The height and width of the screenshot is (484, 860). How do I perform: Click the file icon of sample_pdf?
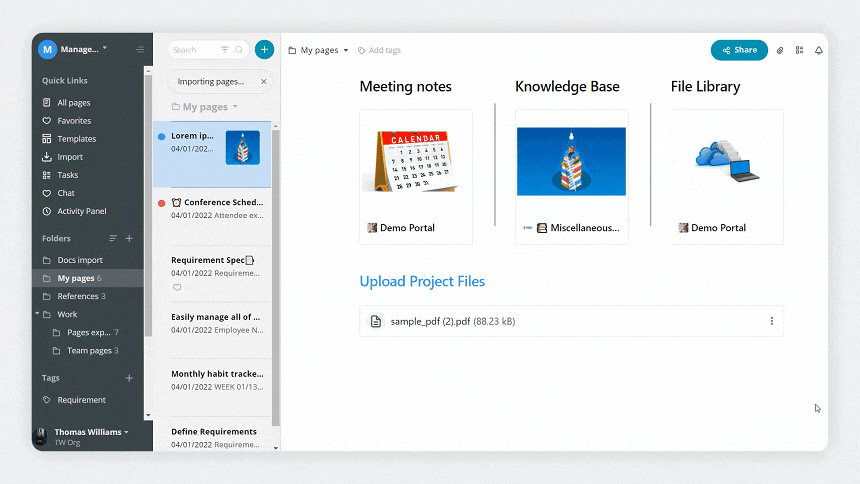point(376,321)
